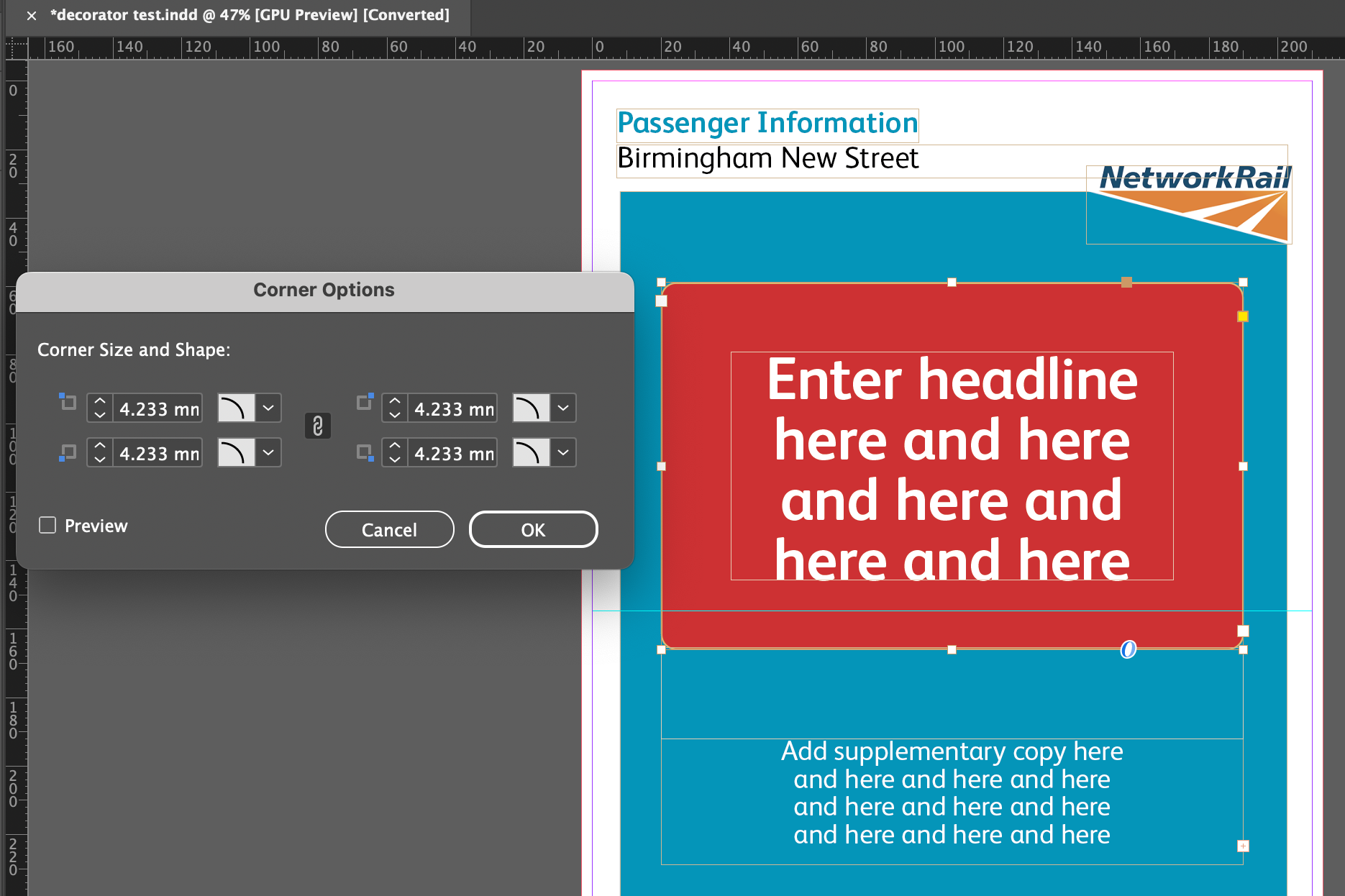1345x896 pixels.
Task: Decrease the bottom-right corner size
Action: click(395, 460)
